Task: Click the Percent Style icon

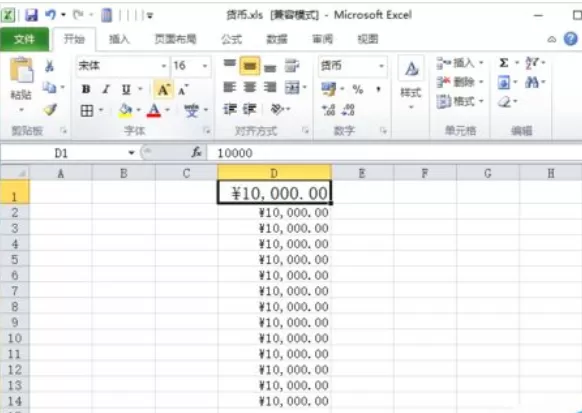Action: click(358, 89)
